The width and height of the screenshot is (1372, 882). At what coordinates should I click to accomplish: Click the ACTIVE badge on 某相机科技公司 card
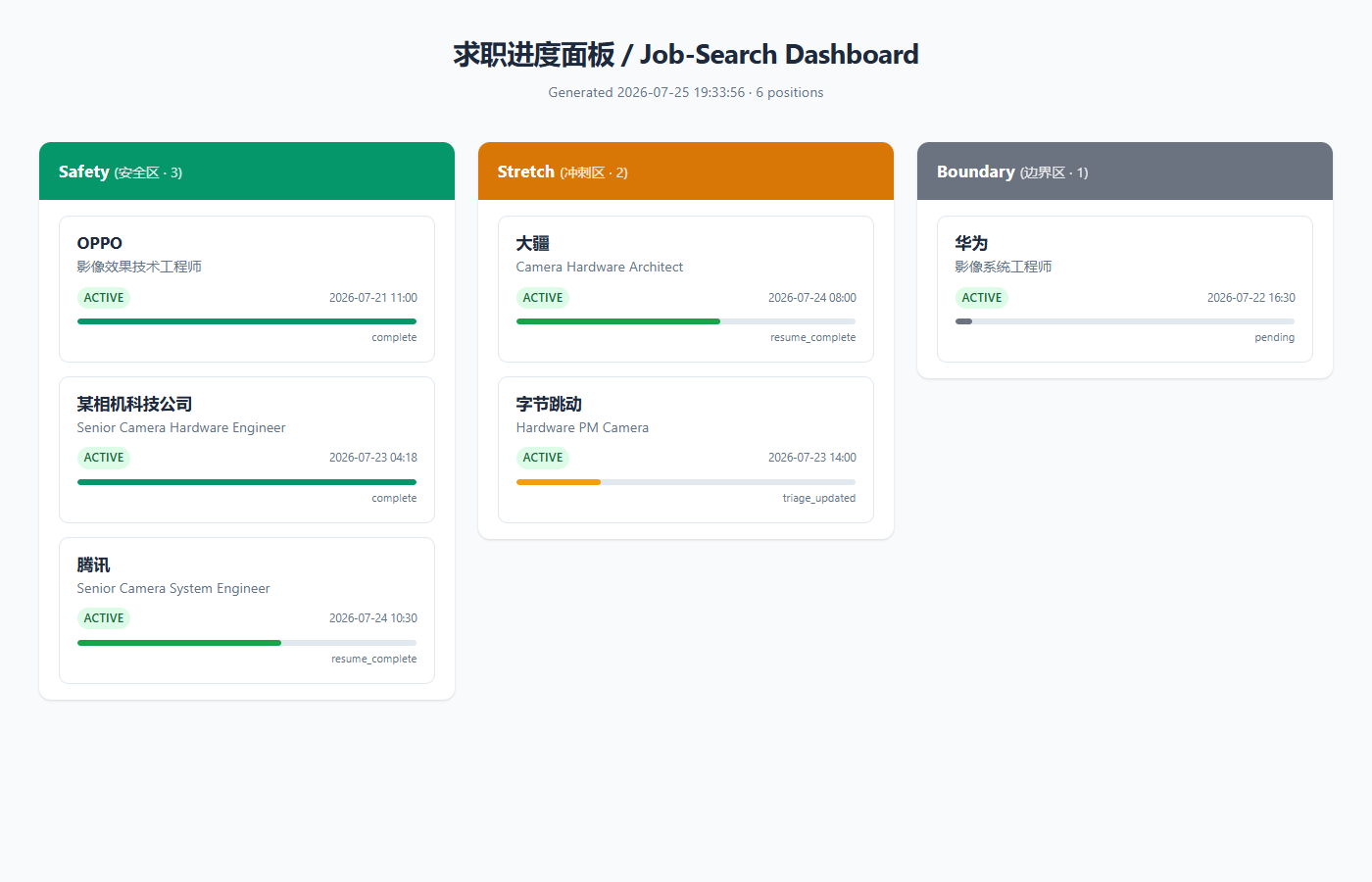pos(104,458)
